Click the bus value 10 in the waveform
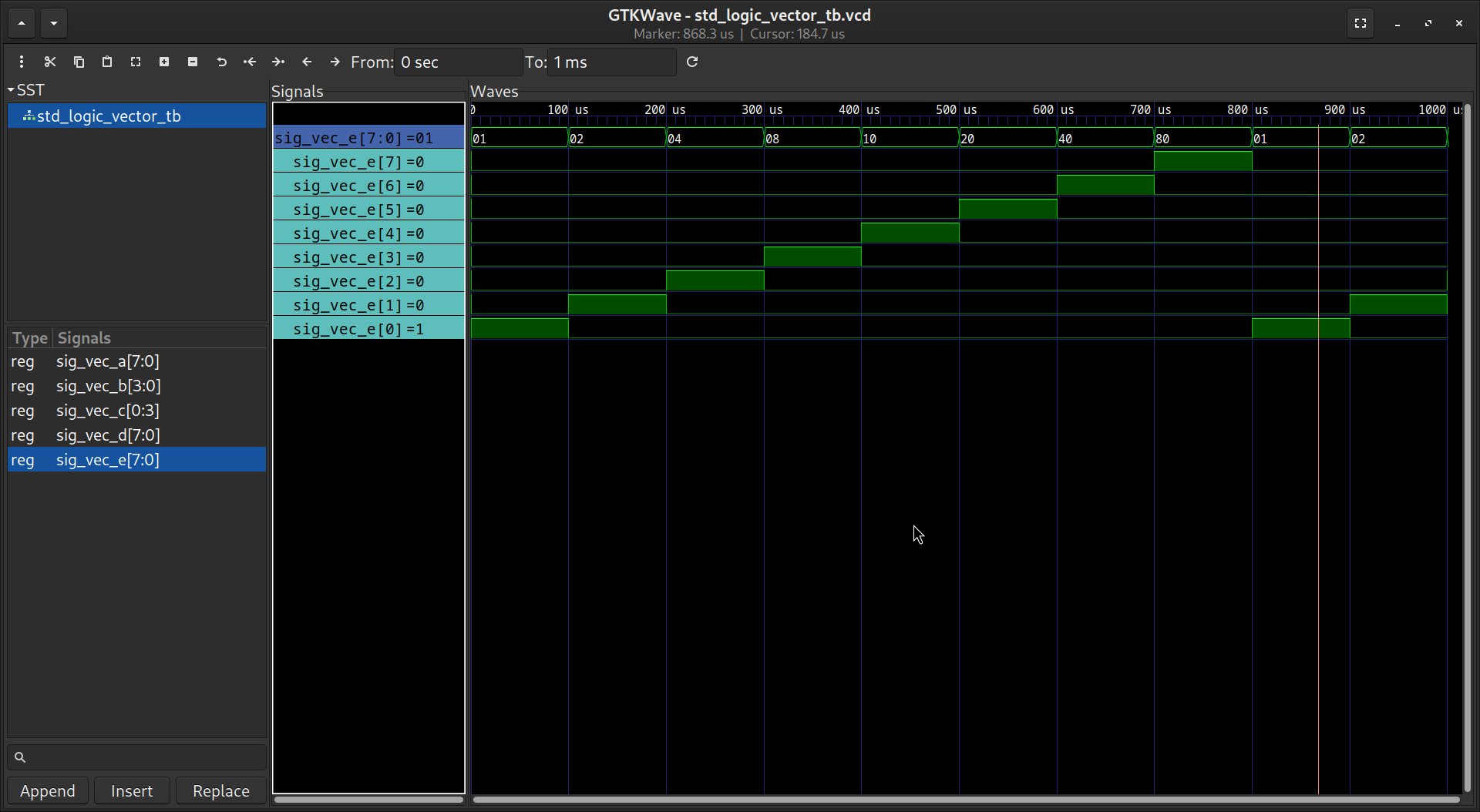Viewport: 1480px width, 812px height. coord(869,139)
